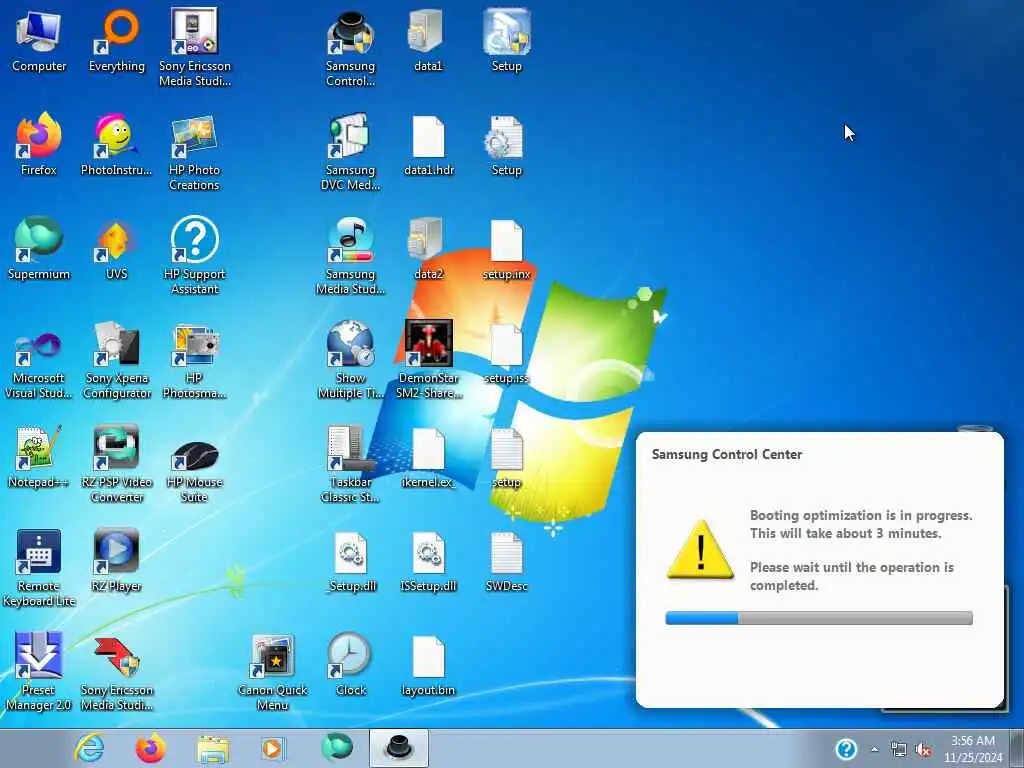Select the Setup configuration file with gear
Image resolution: width=1024 pixels, height=768 pixels.
[506, 145]
